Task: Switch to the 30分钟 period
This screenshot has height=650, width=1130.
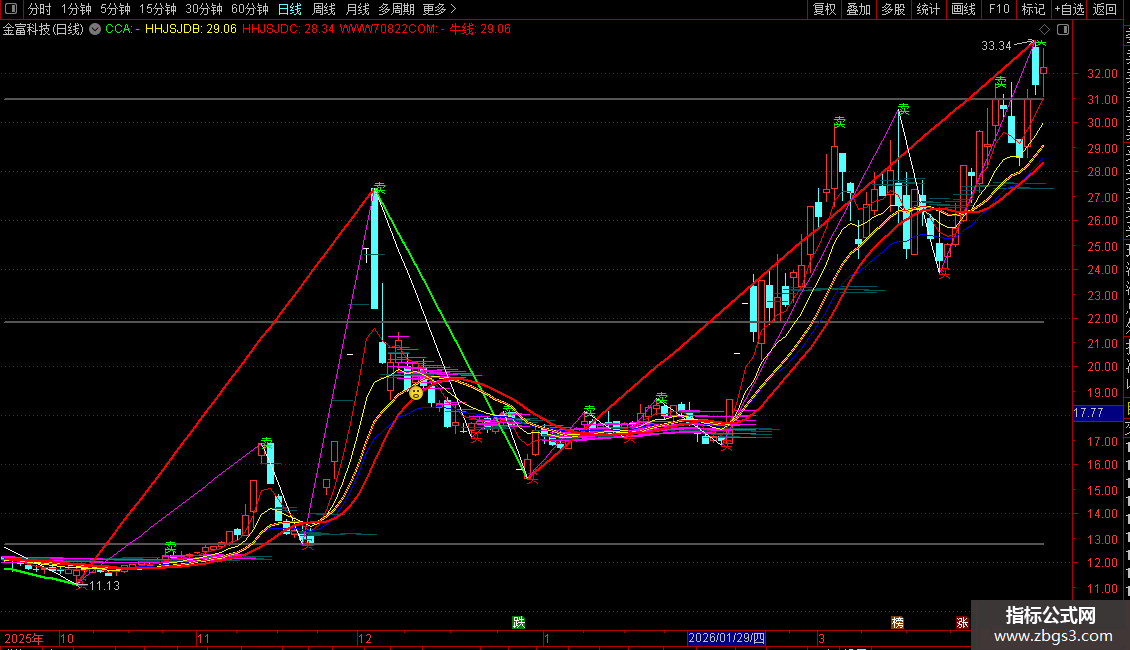Action: click(204, 9)
